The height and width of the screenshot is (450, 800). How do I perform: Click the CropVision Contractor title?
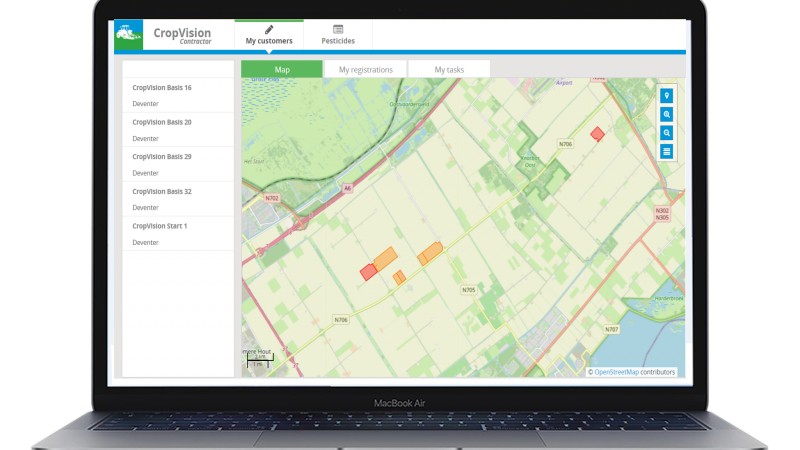(x=182, y=35)
